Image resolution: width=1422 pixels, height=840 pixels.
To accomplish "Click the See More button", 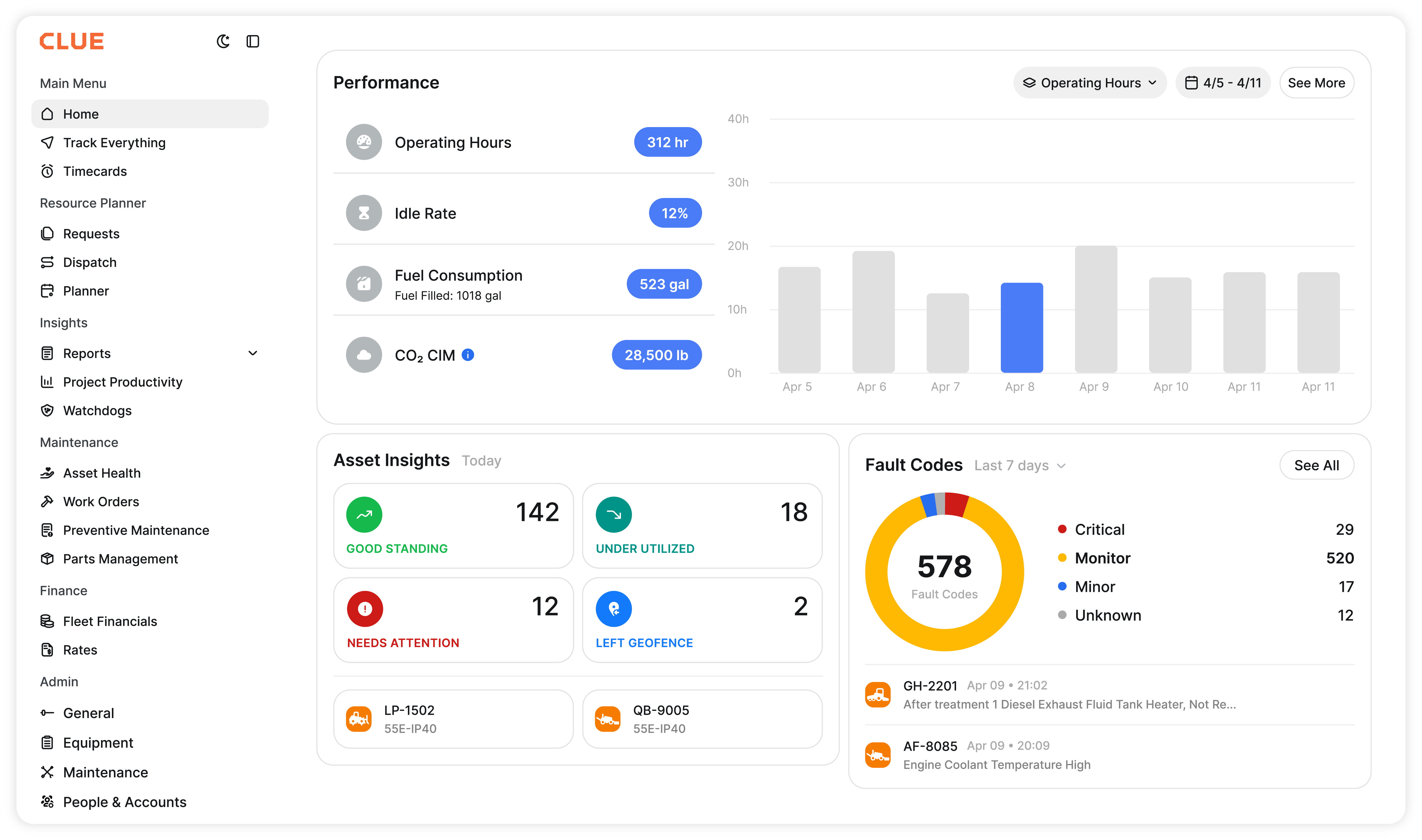I will [x=1316, y=83].
